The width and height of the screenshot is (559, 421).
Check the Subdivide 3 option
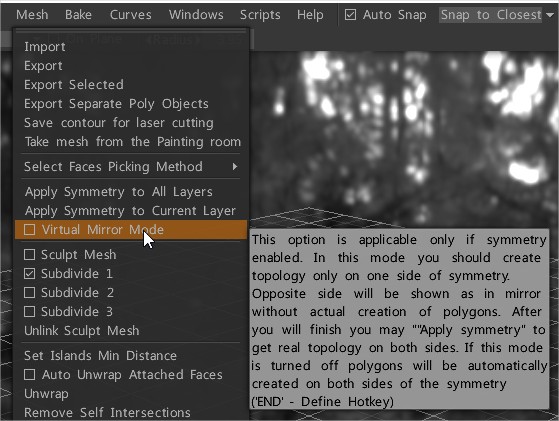tap(30, 312)
